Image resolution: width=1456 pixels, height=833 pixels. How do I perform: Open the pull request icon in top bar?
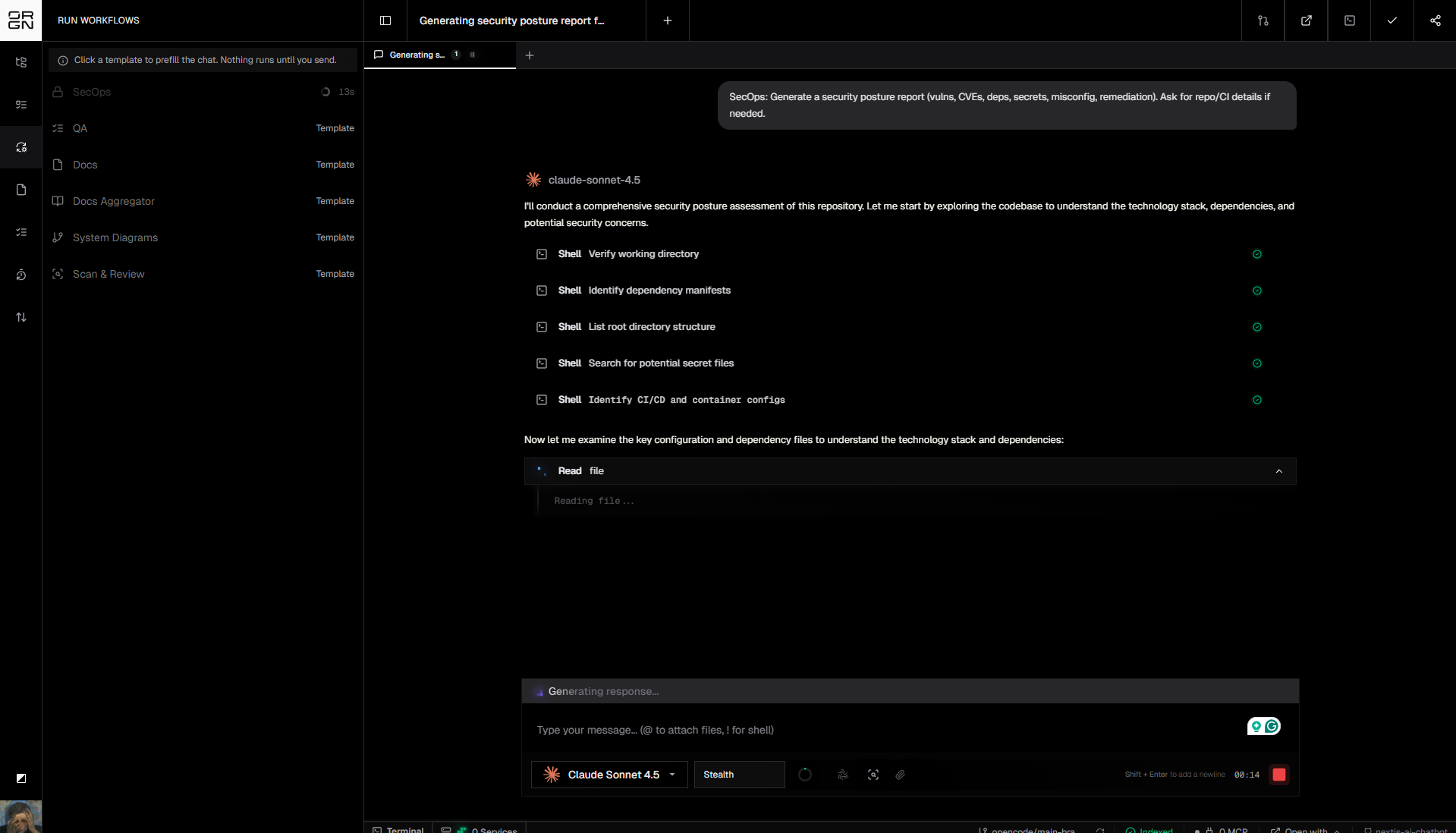pyautogui.click(x=1263, y=20)
